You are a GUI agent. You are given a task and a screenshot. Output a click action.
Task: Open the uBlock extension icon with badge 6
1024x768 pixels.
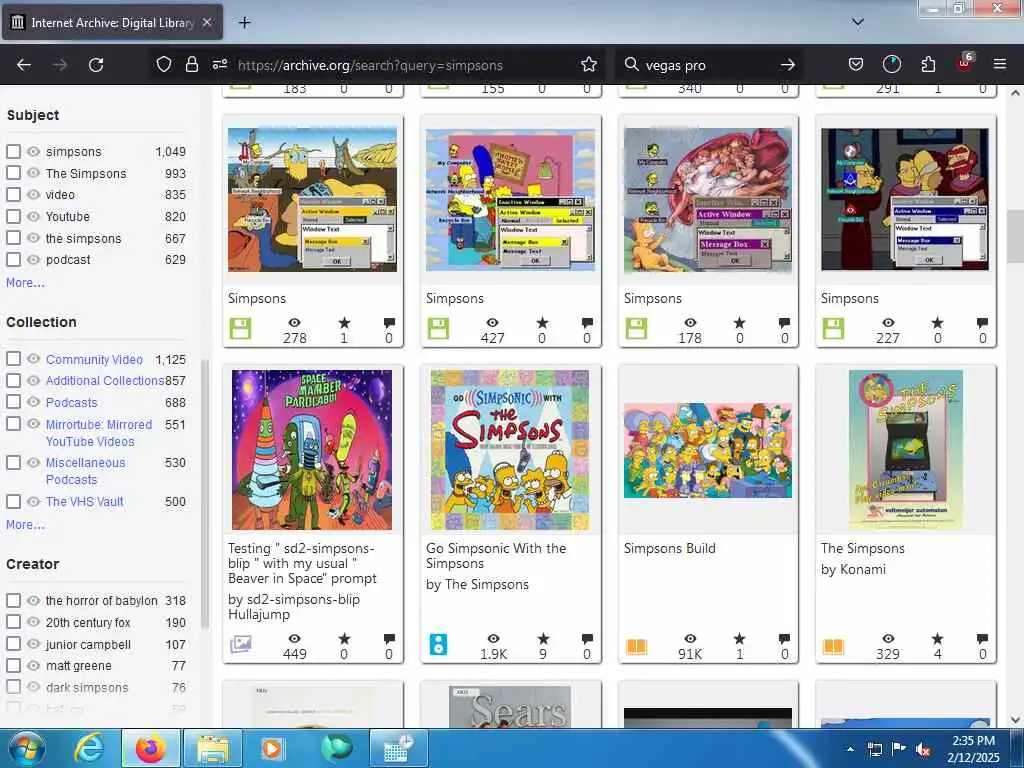[965, 63]
